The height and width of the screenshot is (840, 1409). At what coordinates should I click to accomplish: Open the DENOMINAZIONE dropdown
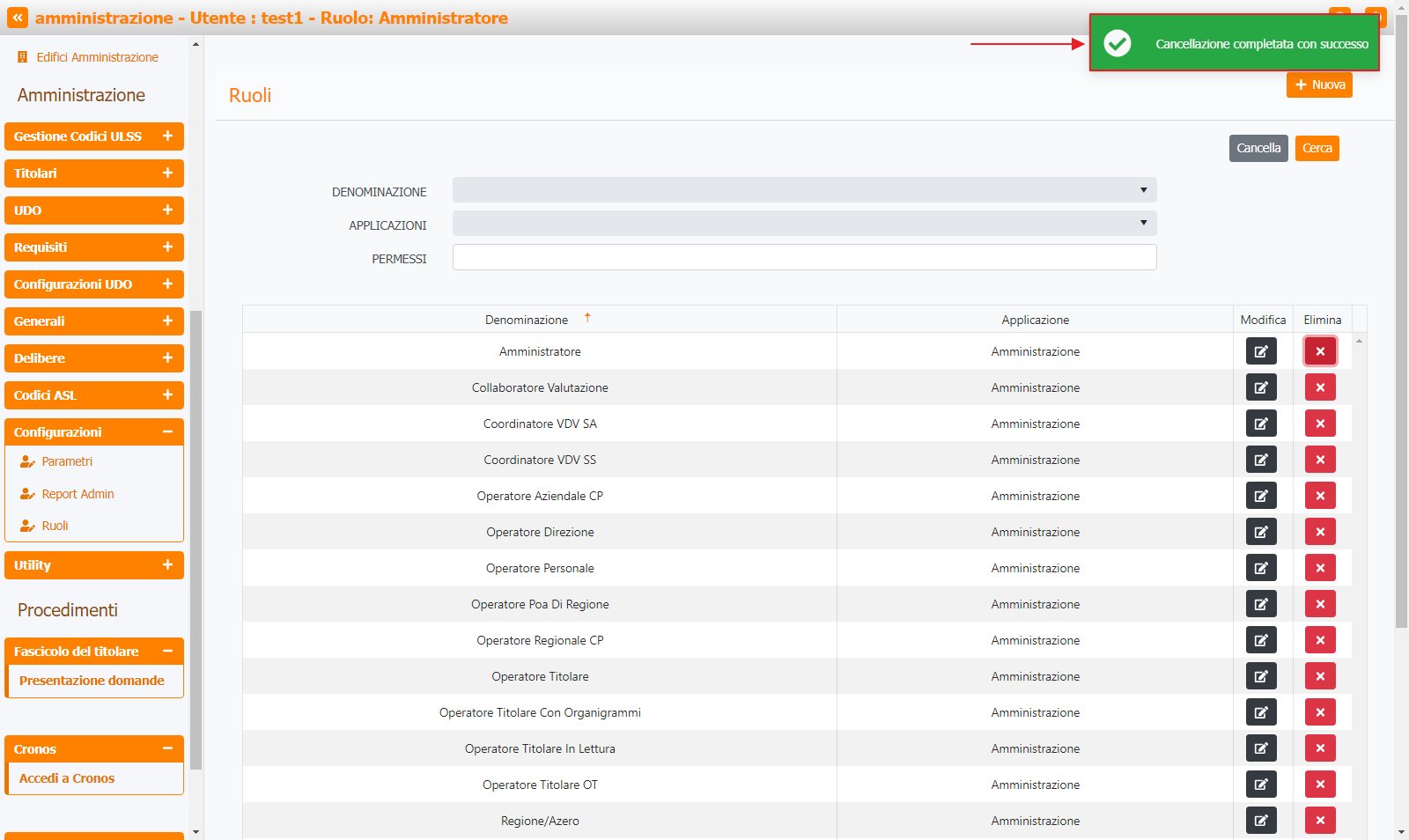[x=804, y=190]
